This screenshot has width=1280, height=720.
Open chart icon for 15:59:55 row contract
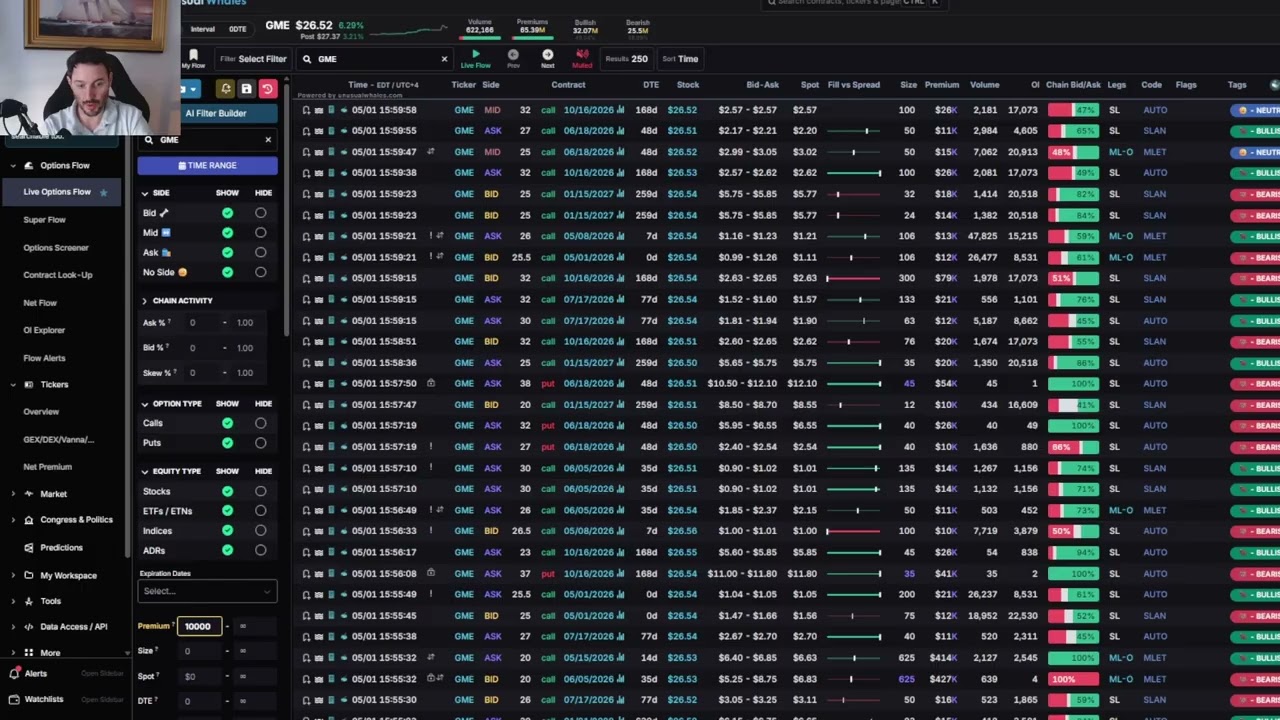click(x=621, y=131)
